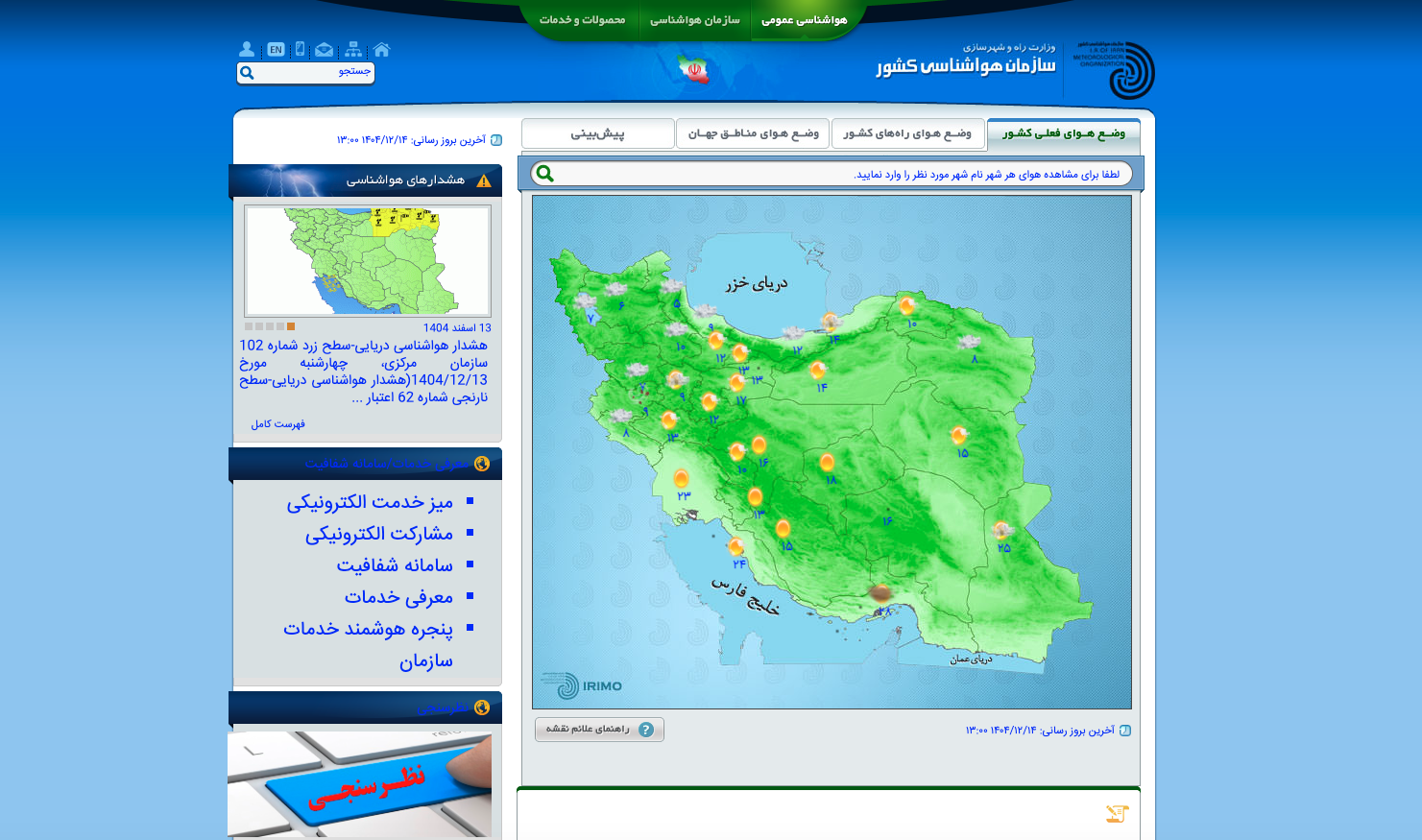Open the sitemap icon in header
The height and width of the screenshot is (840, 1422).
353,49
